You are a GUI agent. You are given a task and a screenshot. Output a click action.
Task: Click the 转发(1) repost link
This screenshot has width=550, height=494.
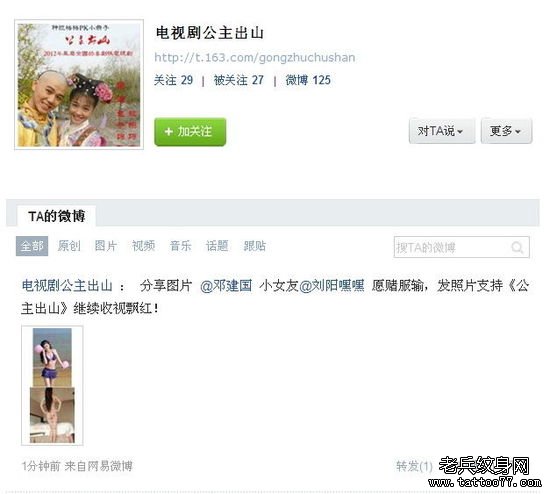414,466
